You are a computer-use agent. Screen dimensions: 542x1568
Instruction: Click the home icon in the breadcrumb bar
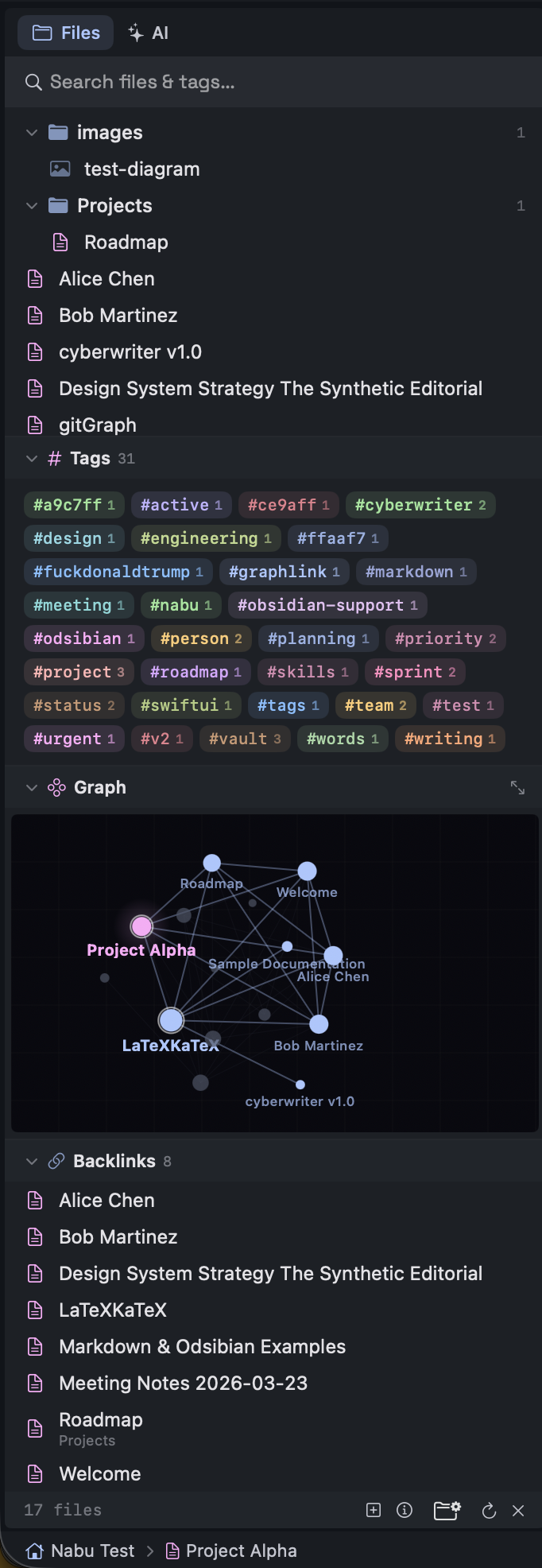[x=33, y=1550]
